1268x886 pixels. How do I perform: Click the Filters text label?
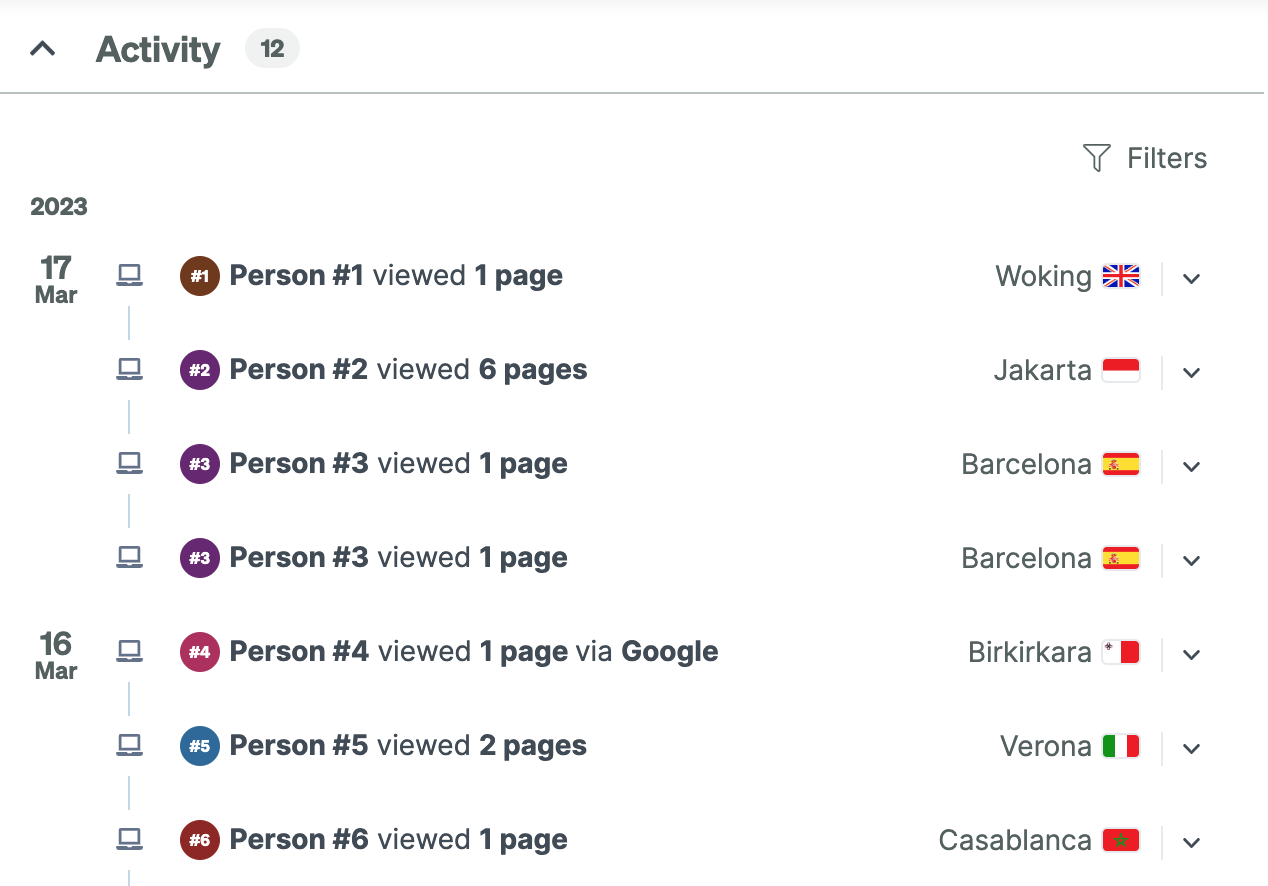1166,158
